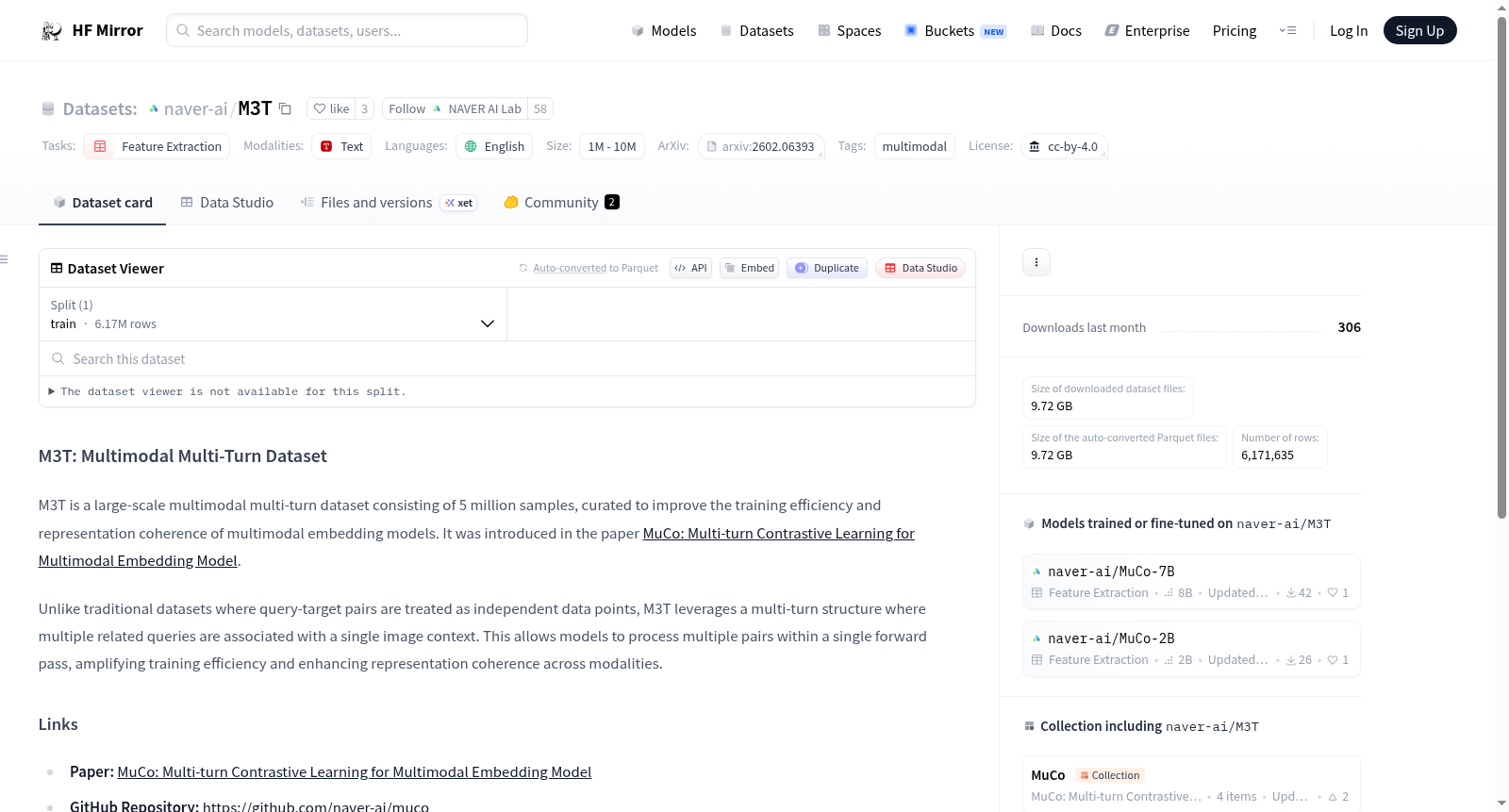
Task: Click the Number of rows 6,171,635 value
Action: (x=1268, y=455)
